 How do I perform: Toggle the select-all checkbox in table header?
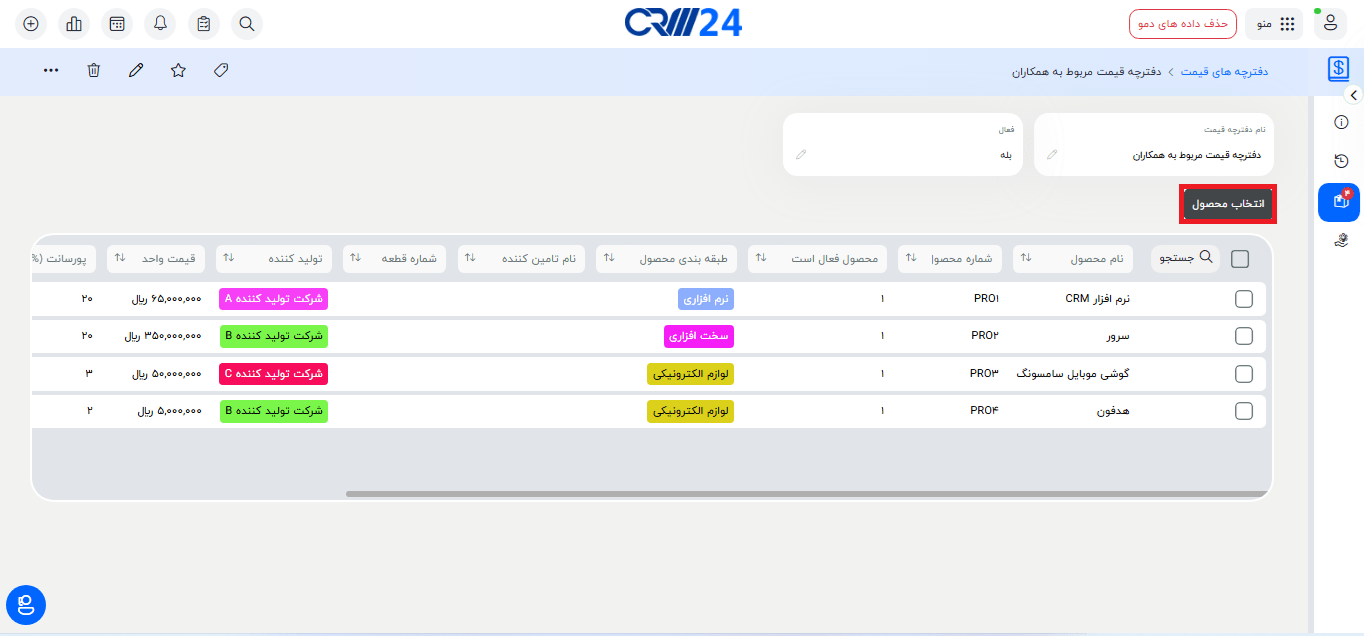click(x=1240, y=259)
